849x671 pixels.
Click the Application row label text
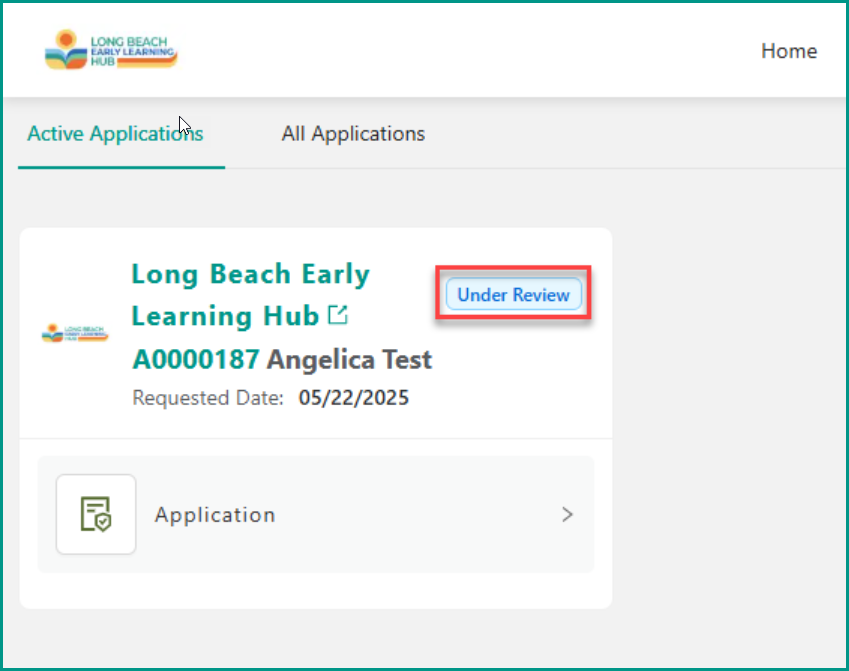point(215,514)
